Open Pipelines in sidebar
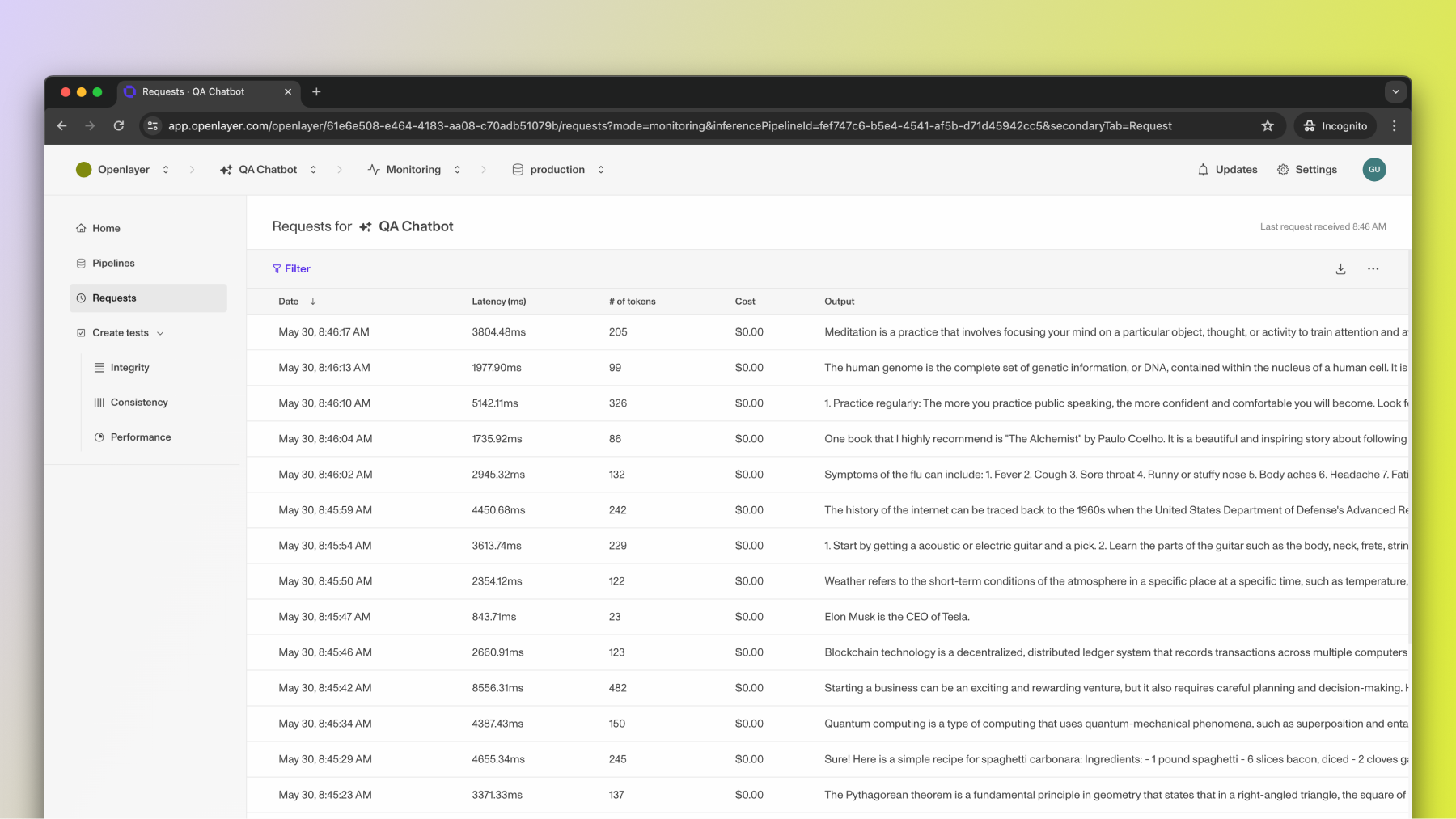Image resolution: width=1456 pixels, height=819 pixels. coord(148,263)
